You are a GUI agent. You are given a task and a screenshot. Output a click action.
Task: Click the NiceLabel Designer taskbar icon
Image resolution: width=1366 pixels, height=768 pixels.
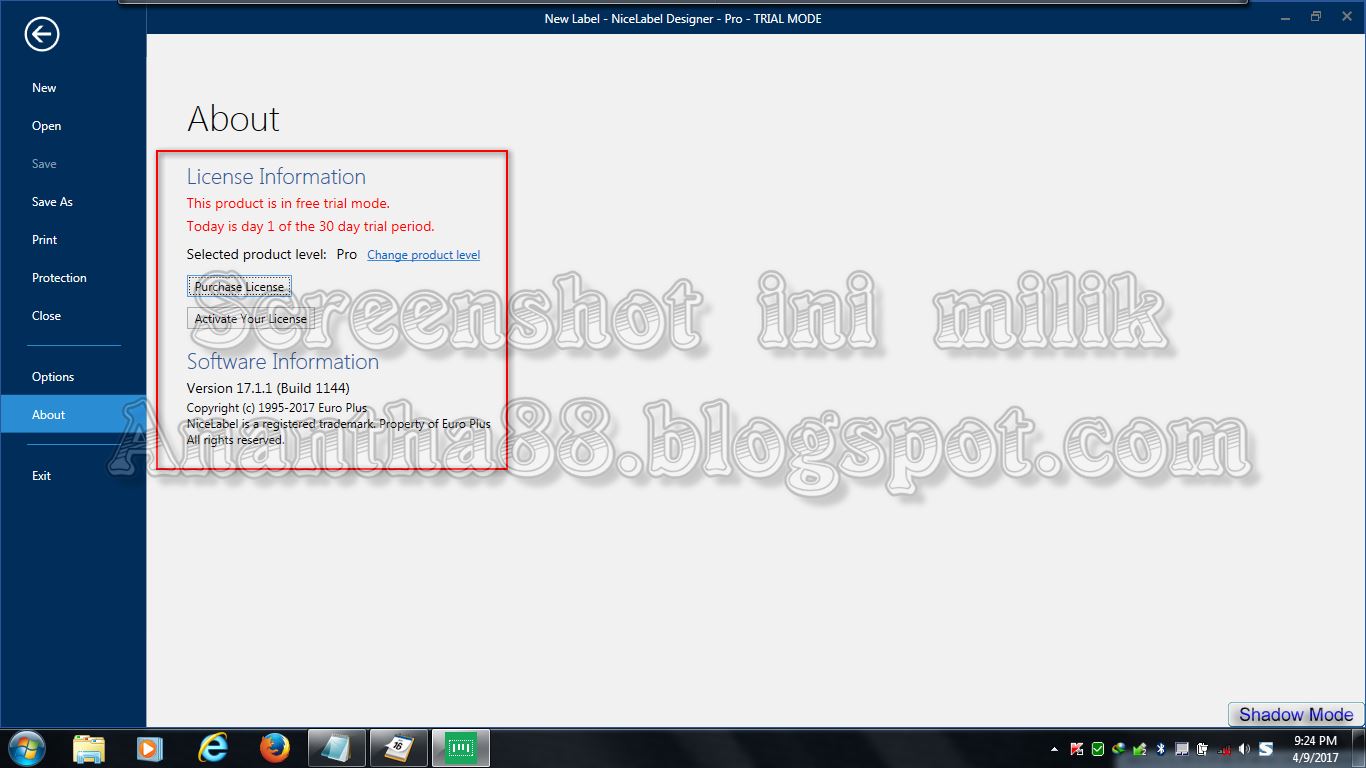(x=460, y=748)
